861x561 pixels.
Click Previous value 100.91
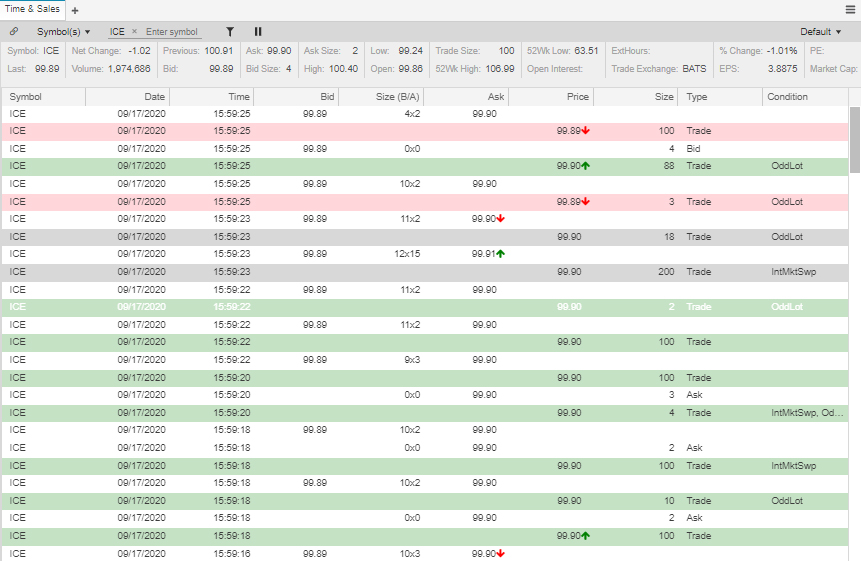219,51
